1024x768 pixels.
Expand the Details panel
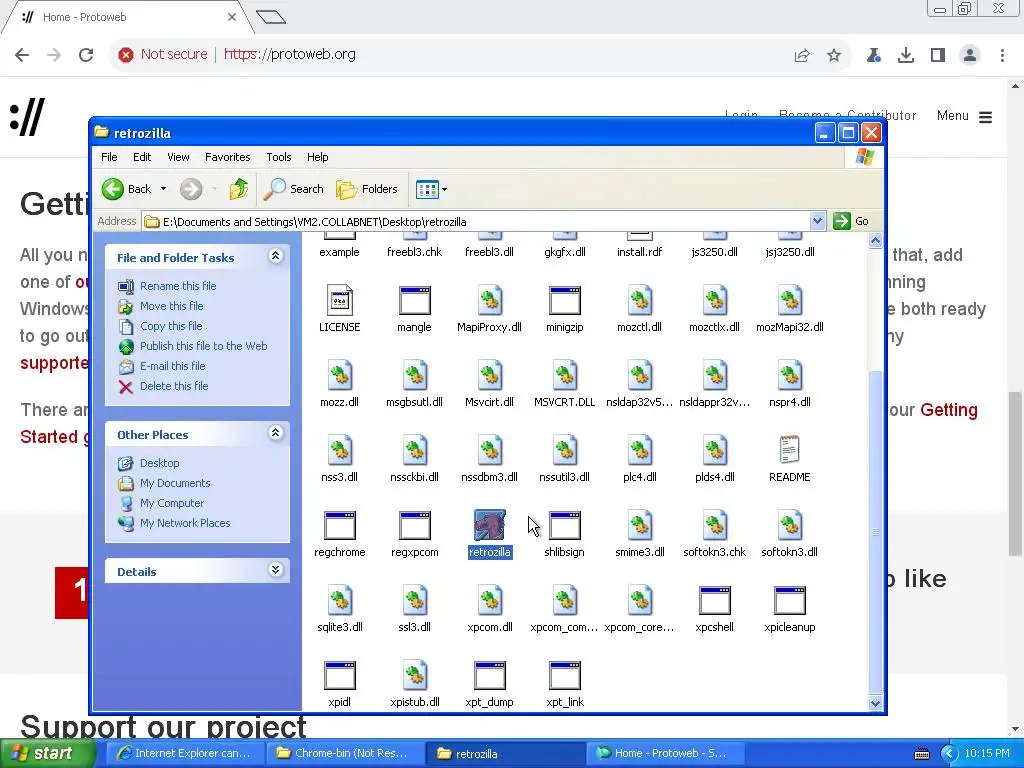click(276, 570)
